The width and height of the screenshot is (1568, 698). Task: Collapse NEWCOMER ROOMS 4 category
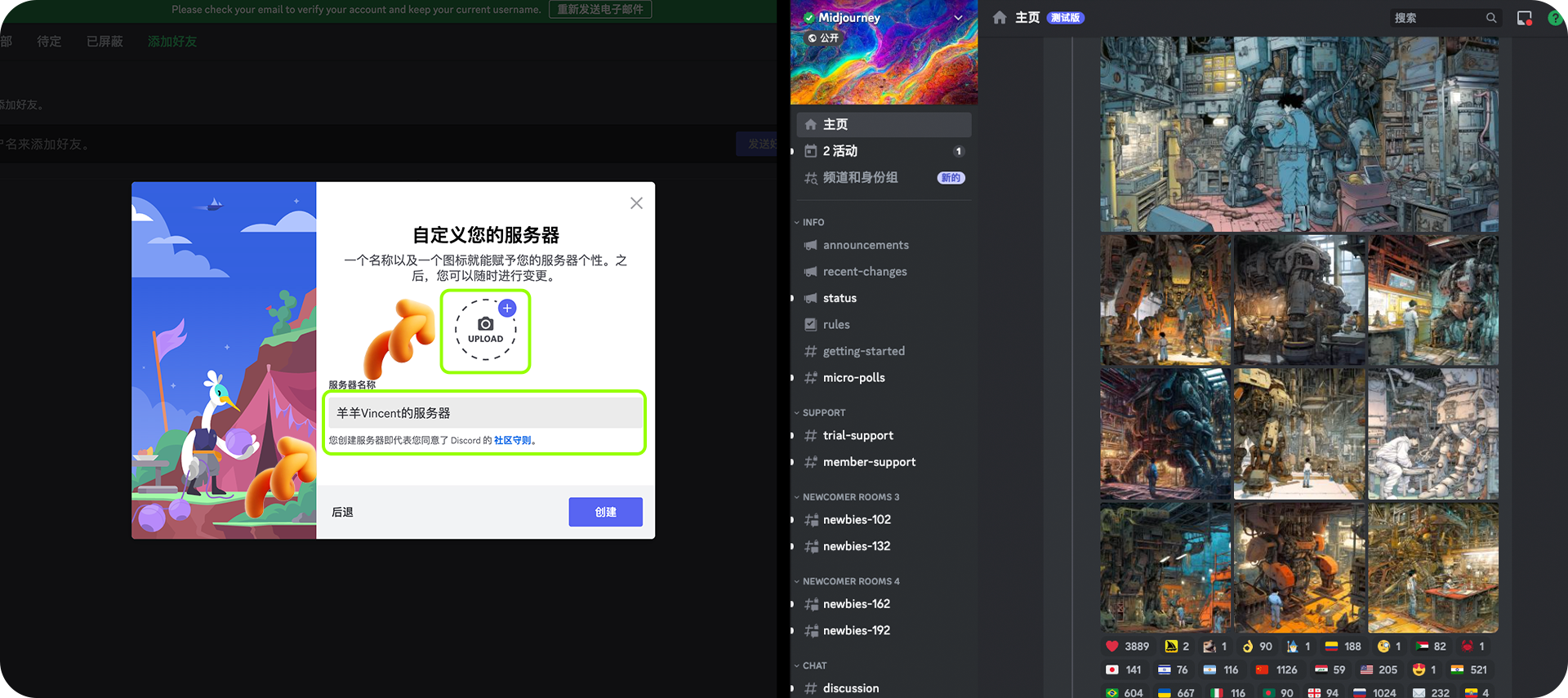pyautogui.click(x=847, y=581)
